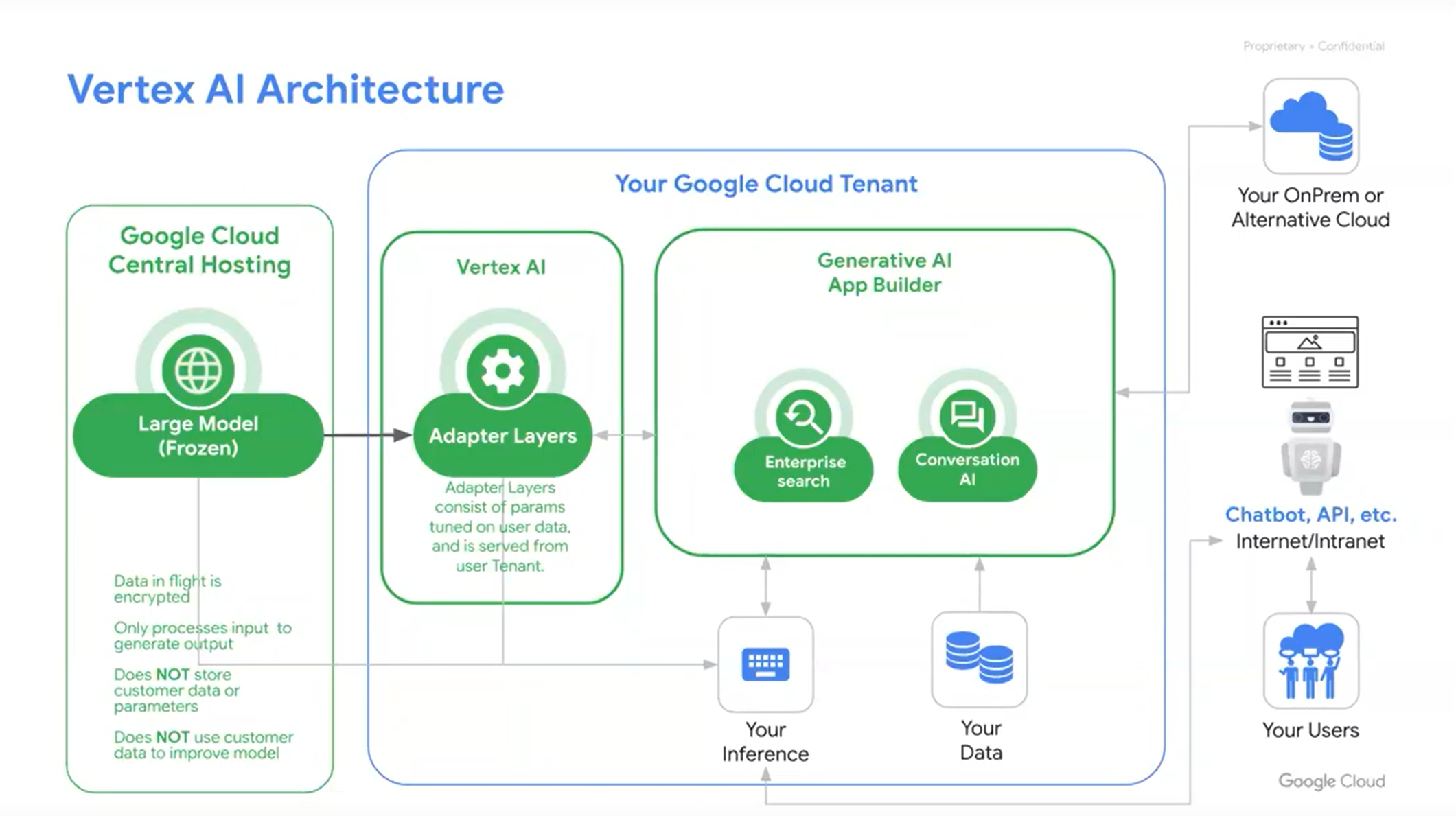Click 'Data in flight is encrypted' text
This screenshot has height=816, width=1456.
[x=167, y=589]
